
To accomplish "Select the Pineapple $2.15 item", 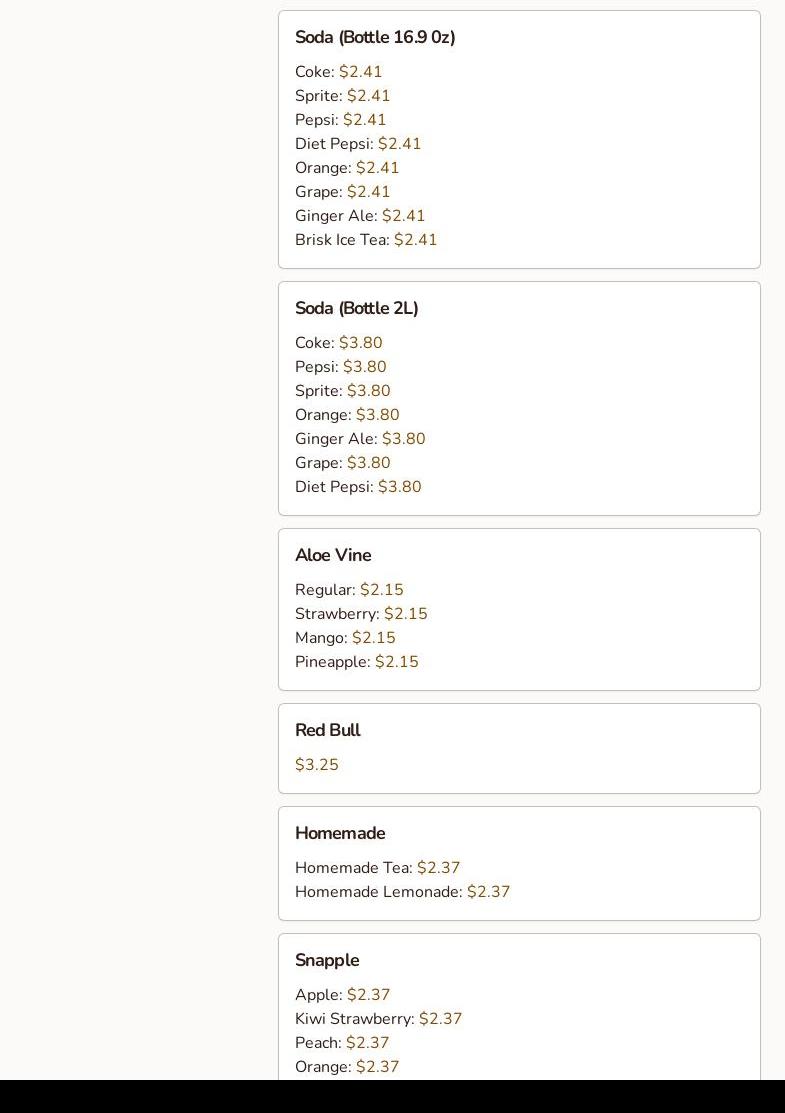I will tap(356, 662).
